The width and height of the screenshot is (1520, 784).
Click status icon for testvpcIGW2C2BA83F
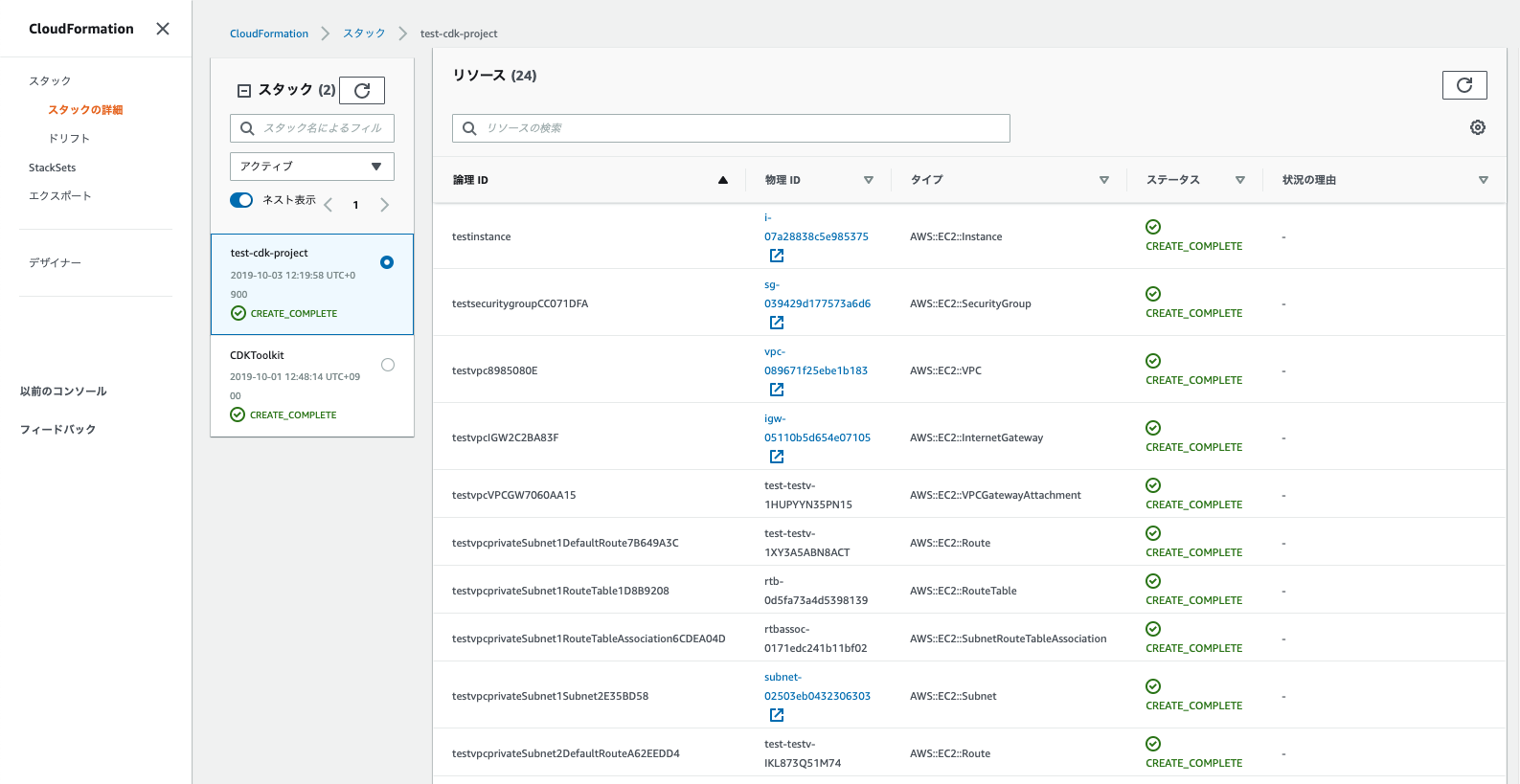point(1153,428)
